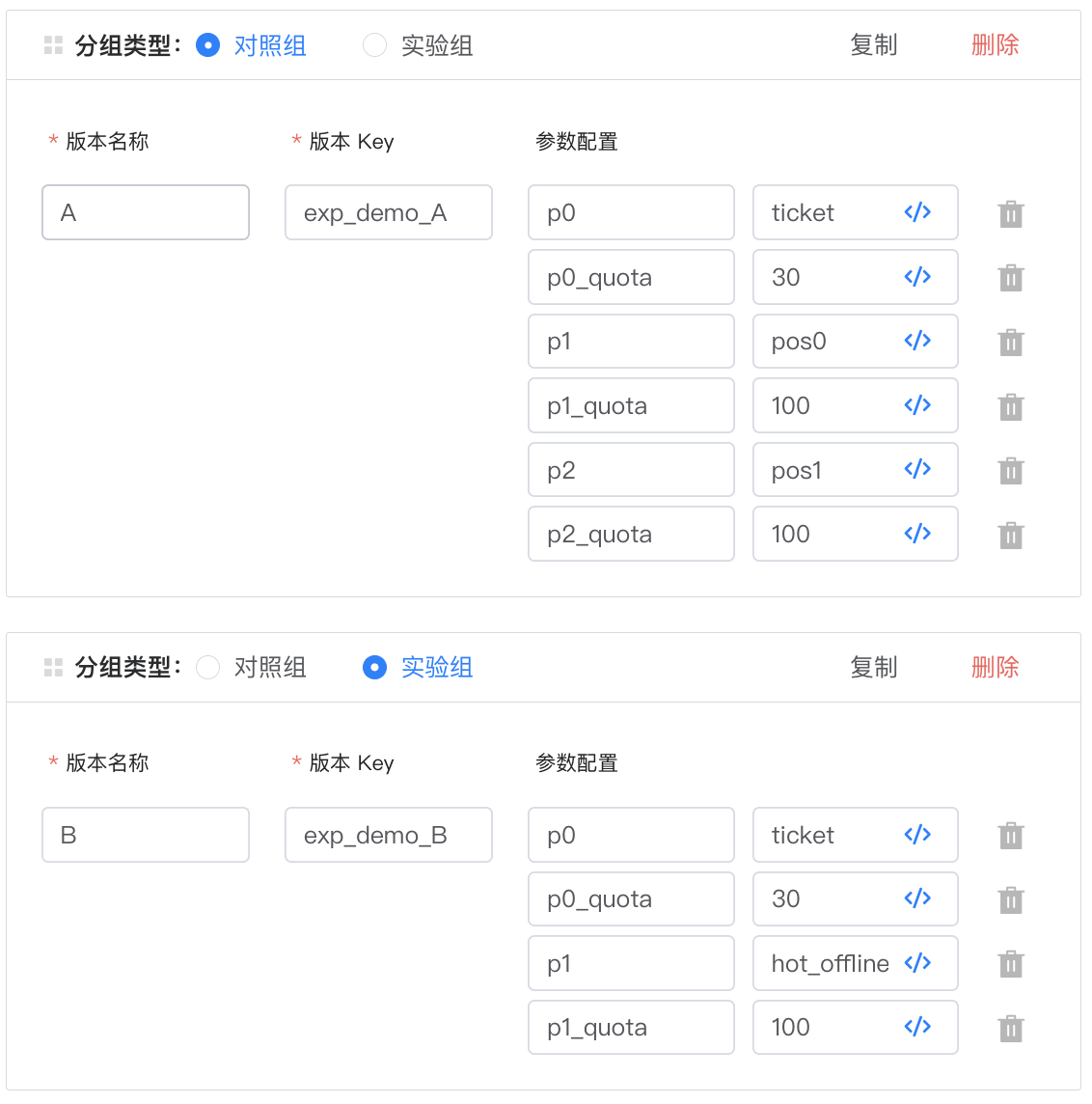This screenshot has width=1092, height=1104.
Task: Delete the second group with 删除
Action: click(x=995, y=668)
